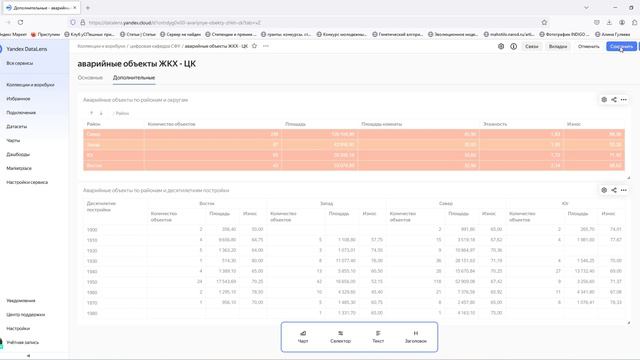Click the Десятилетие постройки header in the pivot
640x360 pixels.
(x=101, y=207)
